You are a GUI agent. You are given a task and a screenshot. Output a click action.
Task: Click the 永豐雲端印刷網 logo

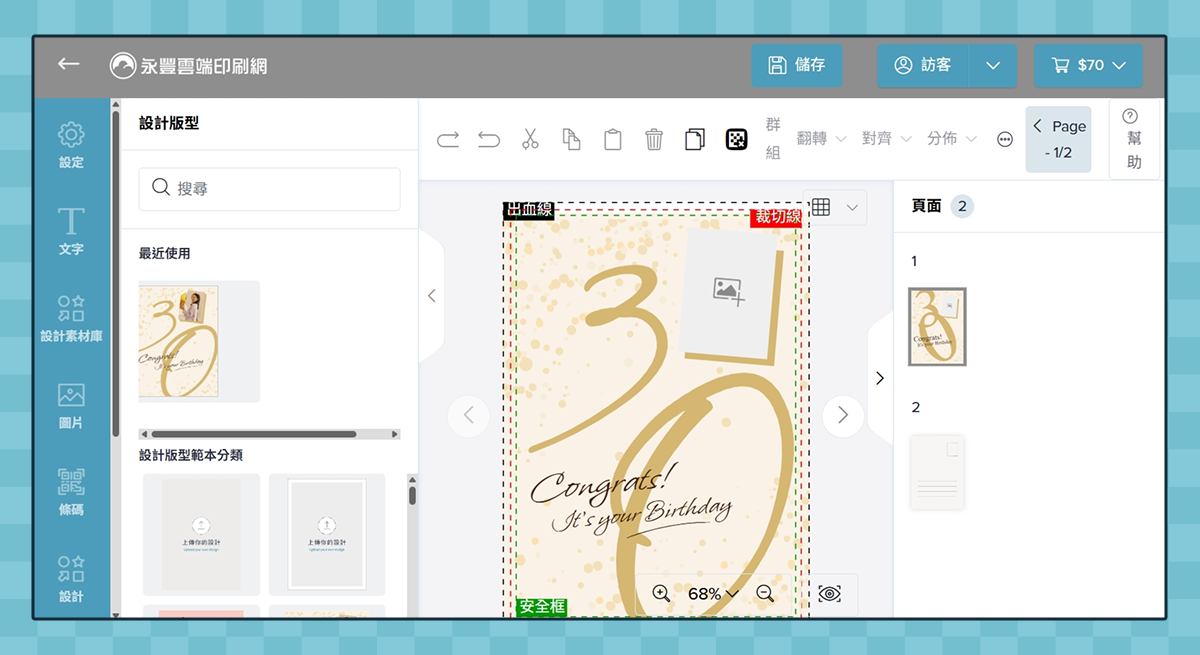pos(188,66)
